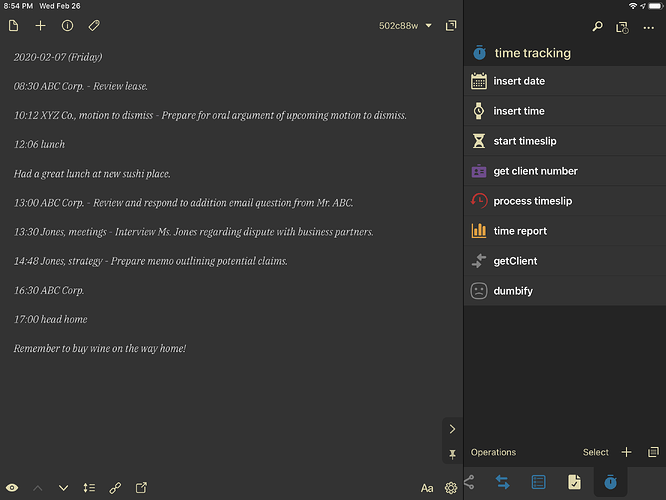Run the time report action
666x500 pixels.
tap(564, 231)
